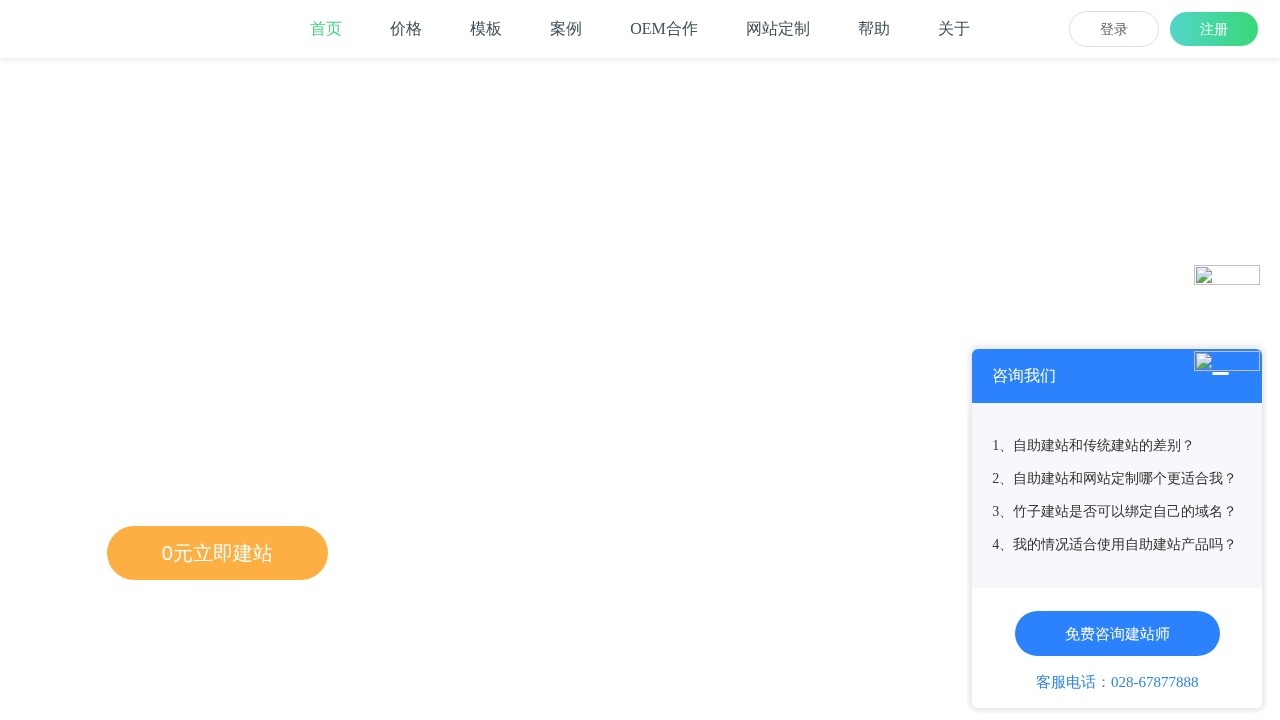Start building with 0元立即建站

pyautogui.click(x=217, y=553)
